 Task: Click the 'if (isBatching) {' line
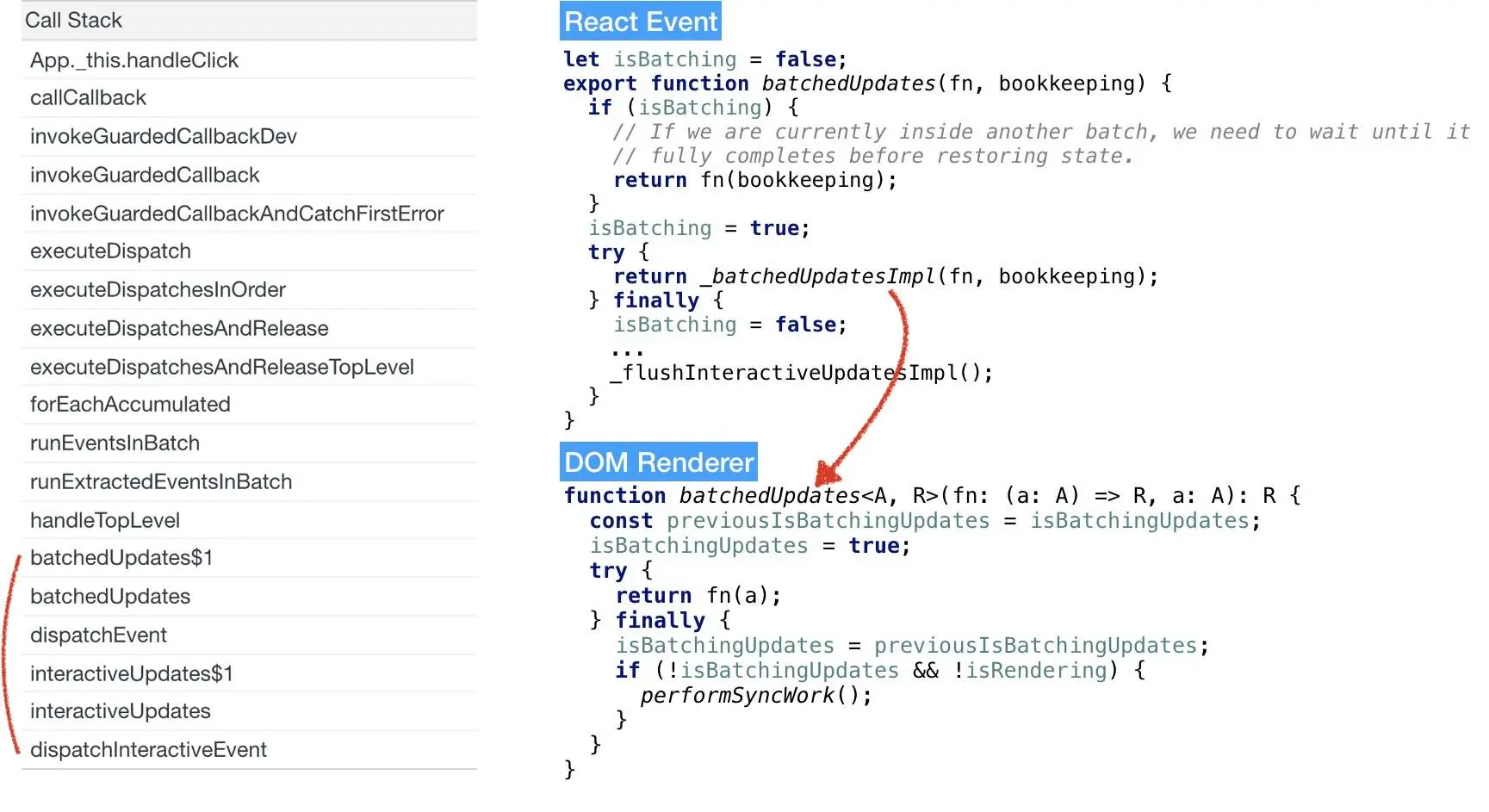(x=693, y=108)
